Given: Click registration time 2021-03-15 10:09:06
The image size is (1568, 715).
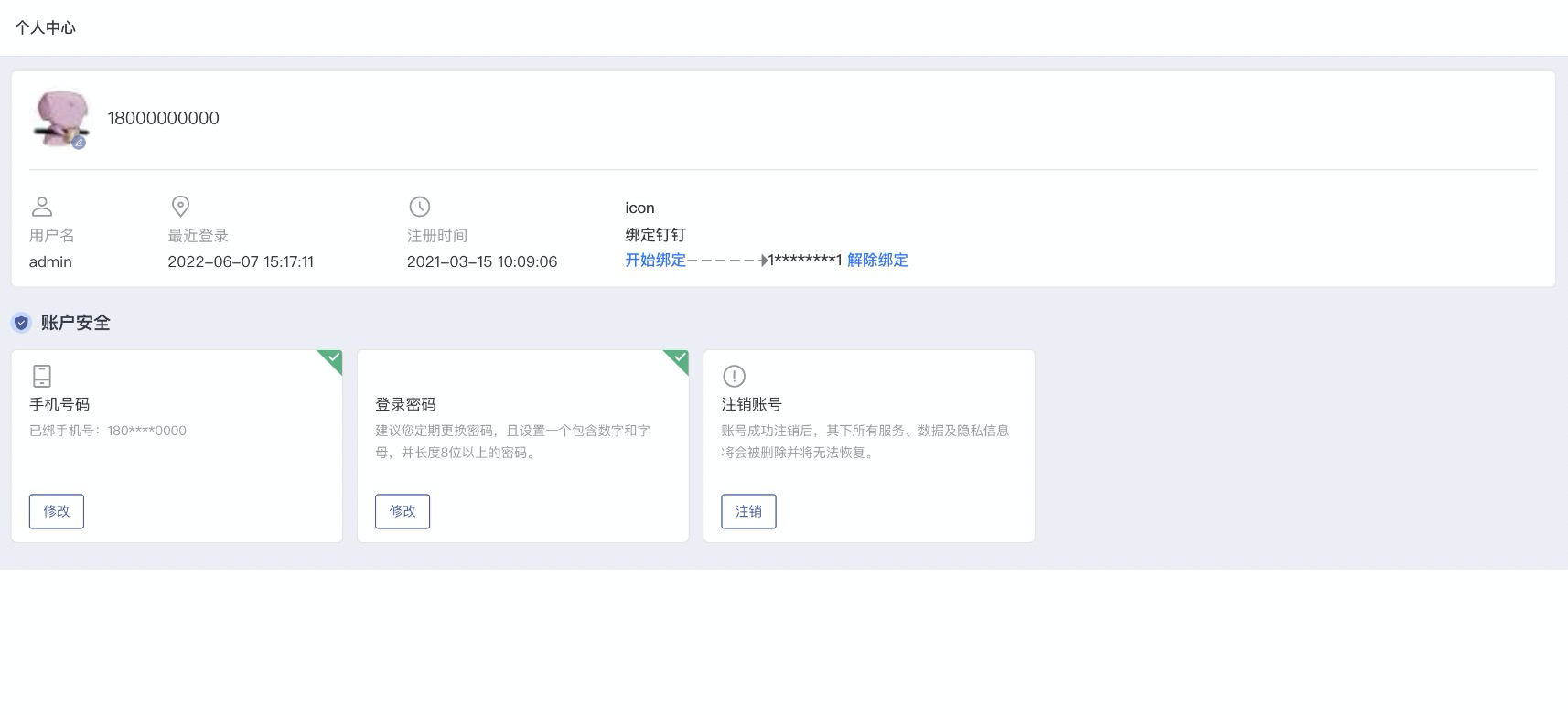Looking at the screenshot, I should tap(482, 261).
